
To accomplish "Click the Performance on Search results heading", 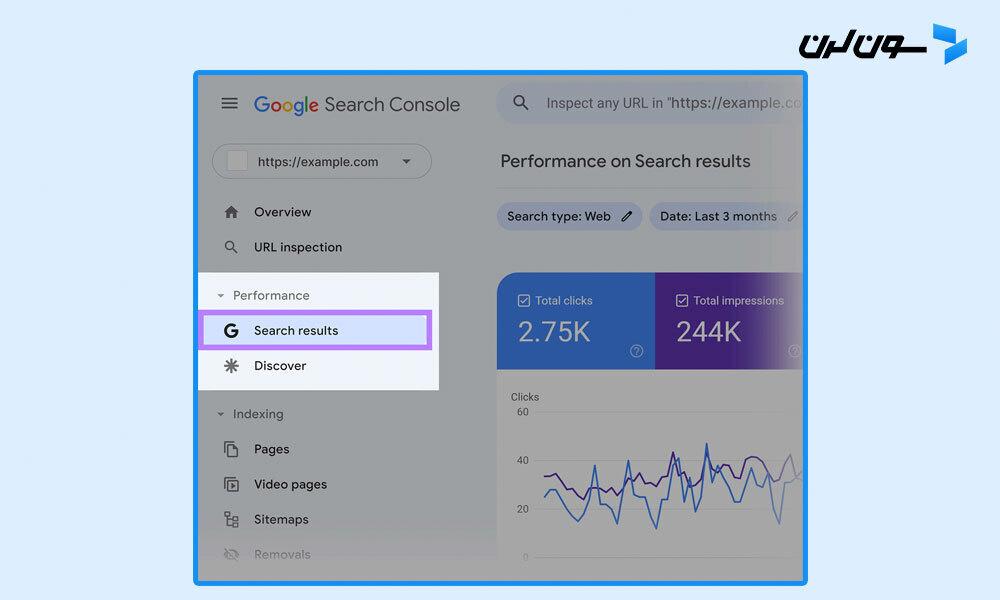I will pyautogui.click(x=625, y=161).
